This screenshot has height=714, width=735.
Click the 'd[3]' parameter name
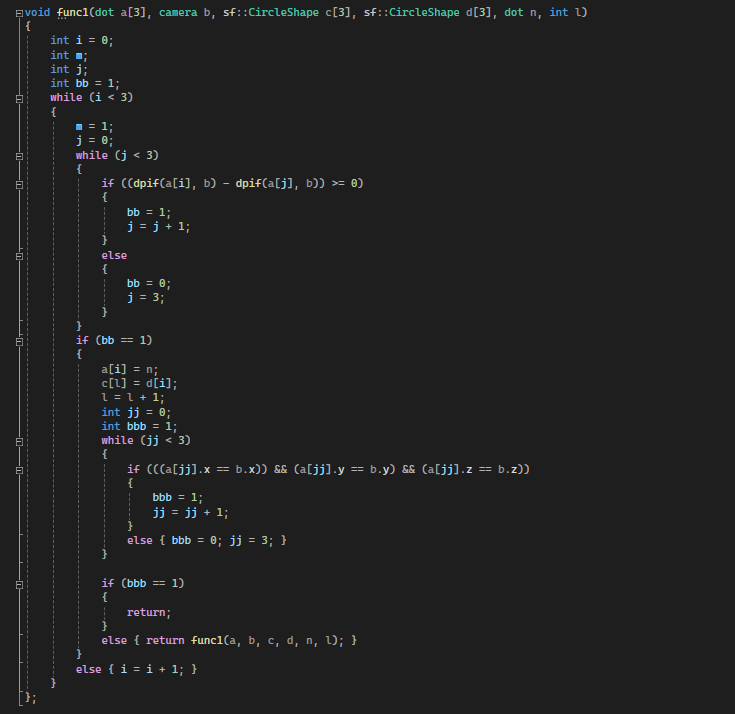point(478,12)
